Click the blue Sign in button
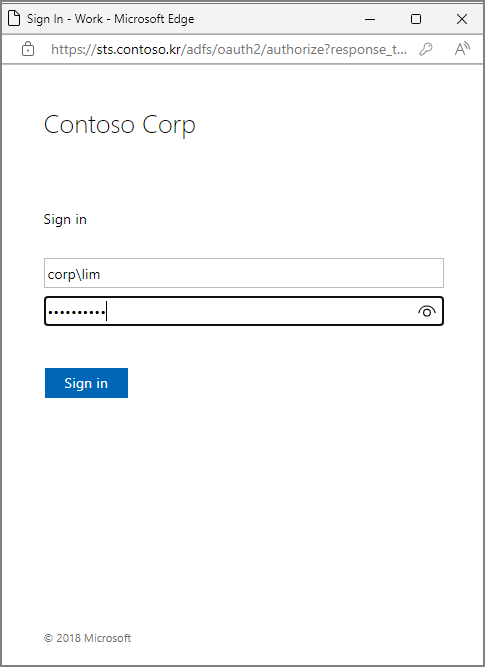This screenshot has width=485, height=667. 86,383
